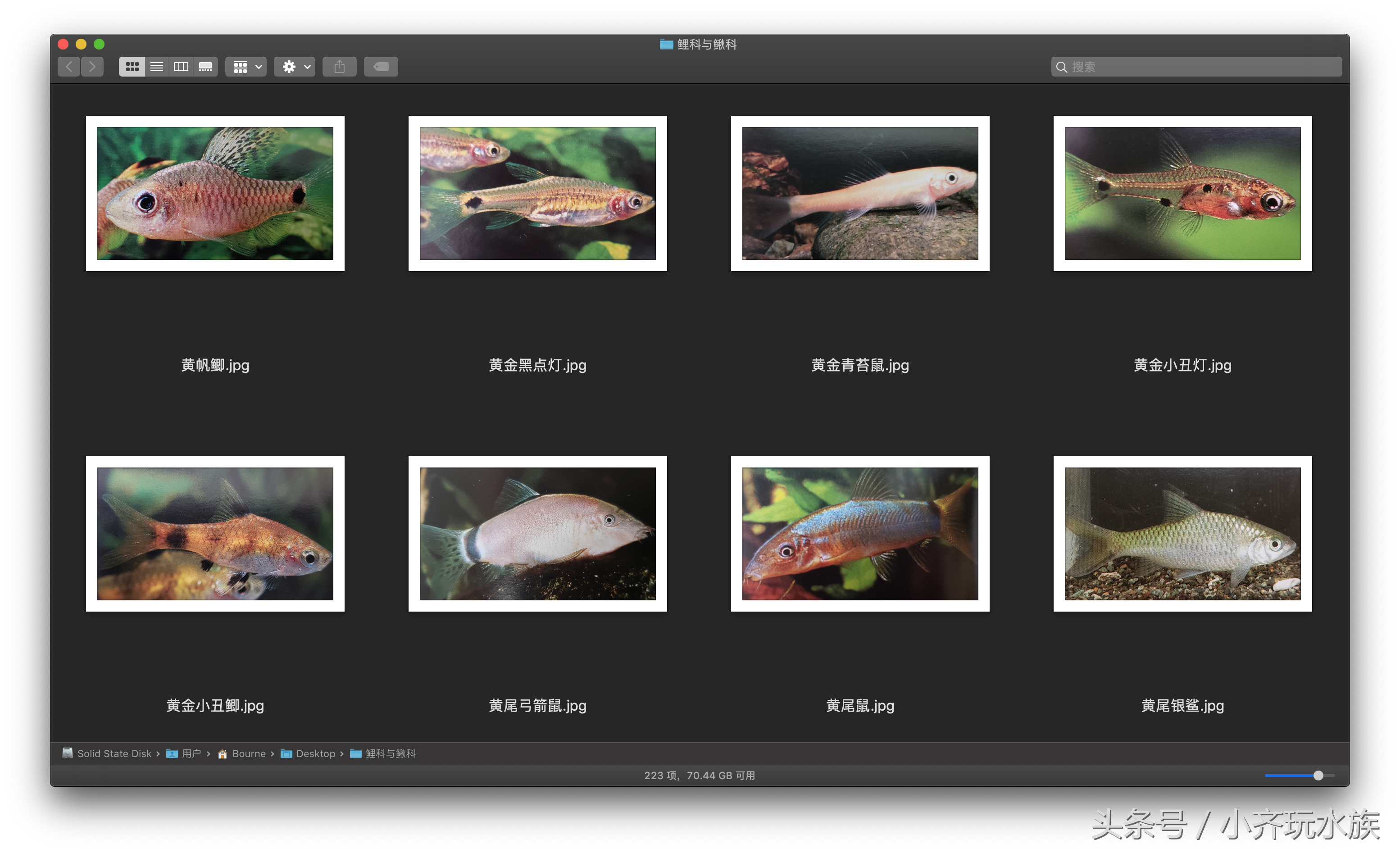
Task: Click the file name 黄金小丑鲫.jpg
Action: pos(215,706)
